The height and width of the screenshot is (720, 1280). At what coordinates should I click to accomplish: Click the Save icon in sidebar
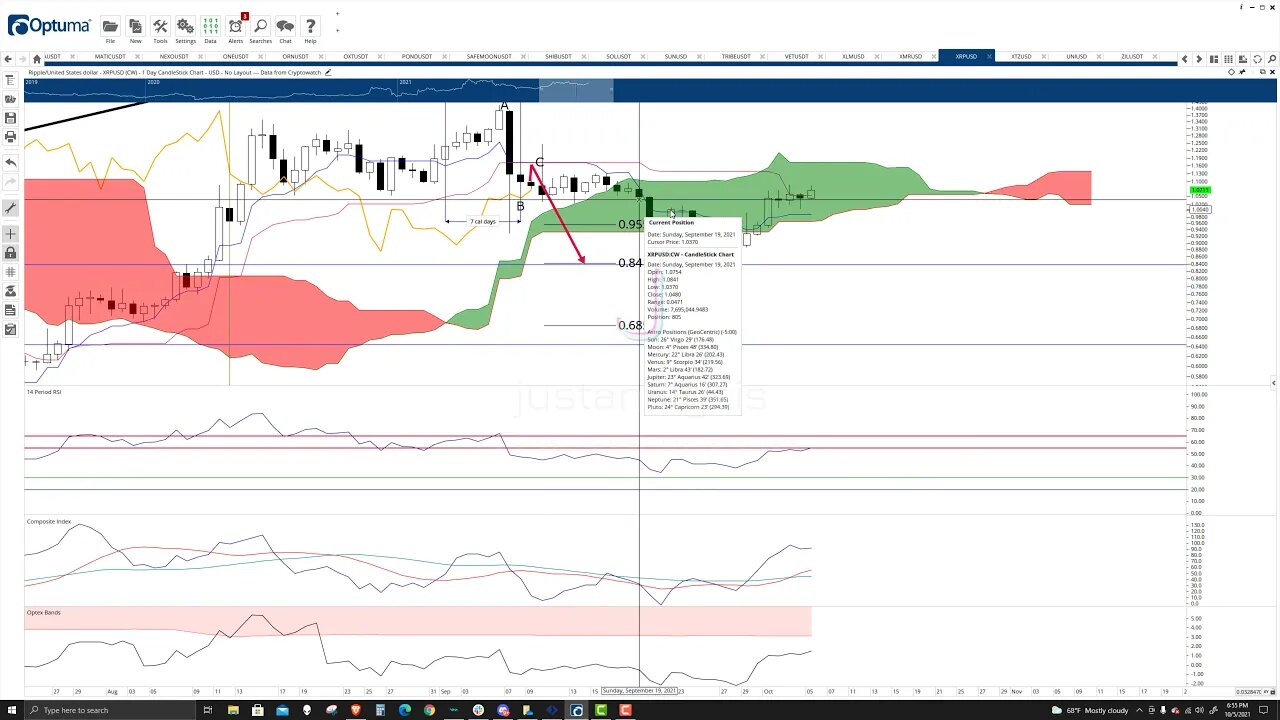coord(10,118)
